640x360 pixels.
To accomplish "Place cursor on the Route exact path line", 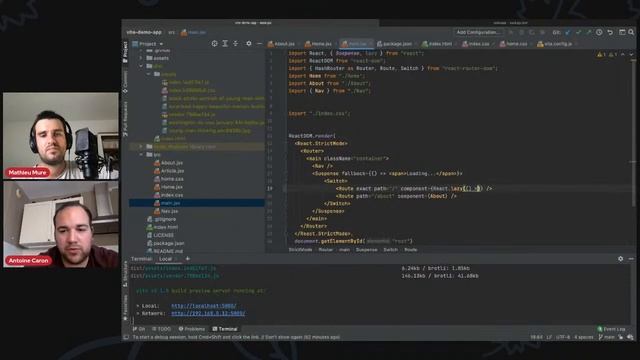I will click(x=414, y=189).
